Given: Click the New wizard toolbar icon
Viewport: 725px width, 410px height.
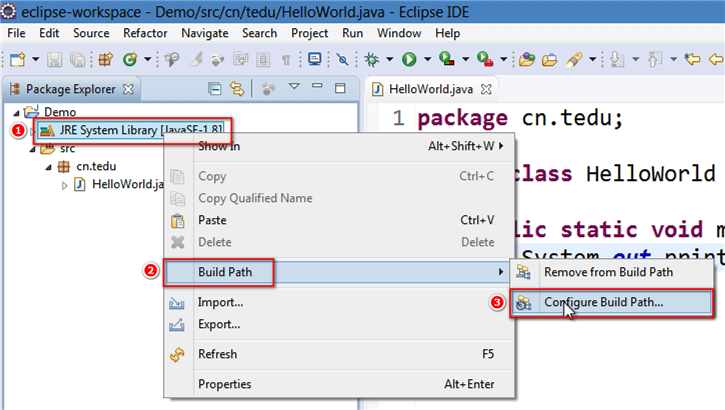Looking at the screenshot, I should pyautogui.click(x=18, y=59).
